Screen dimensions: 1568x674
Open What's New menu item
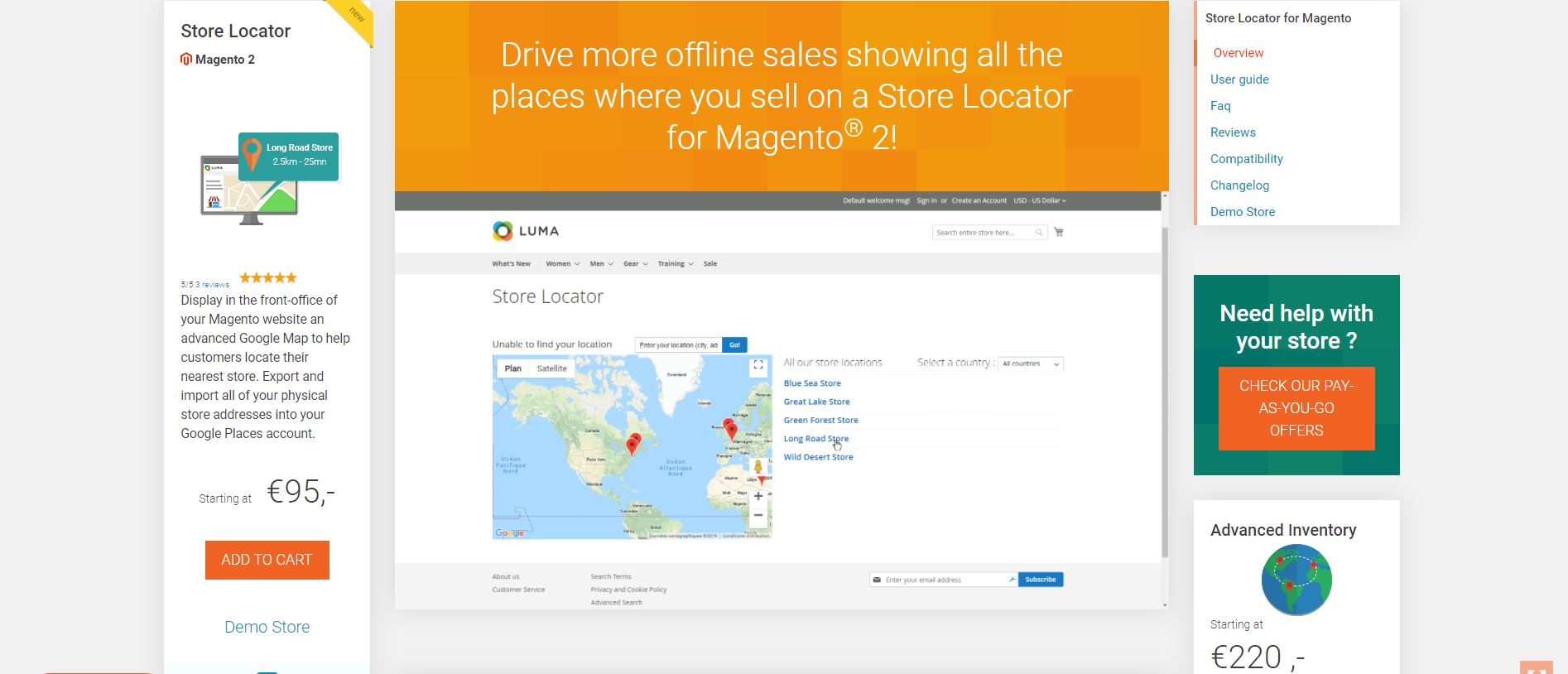pos(511,263)
